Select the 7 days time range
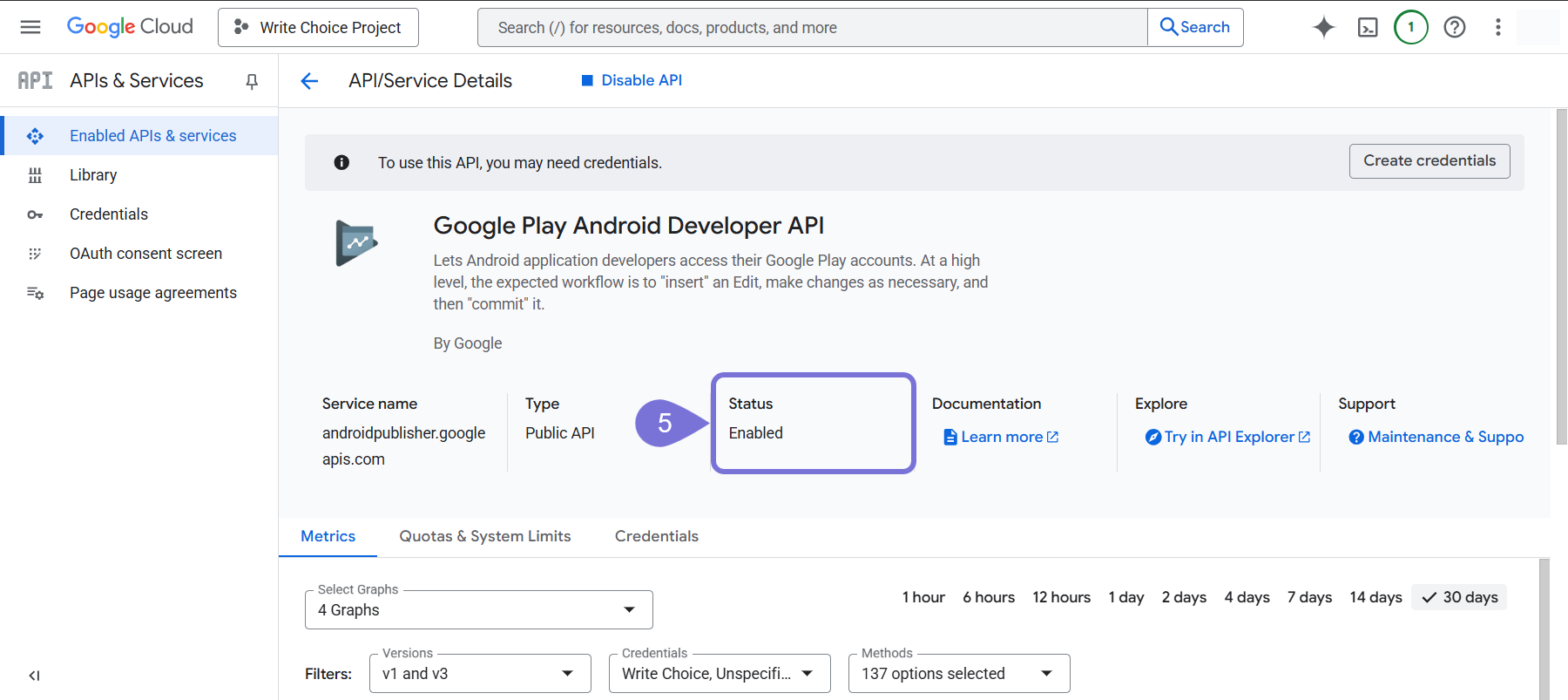This screenshot has width=1568, height=700. [1309, 597]
